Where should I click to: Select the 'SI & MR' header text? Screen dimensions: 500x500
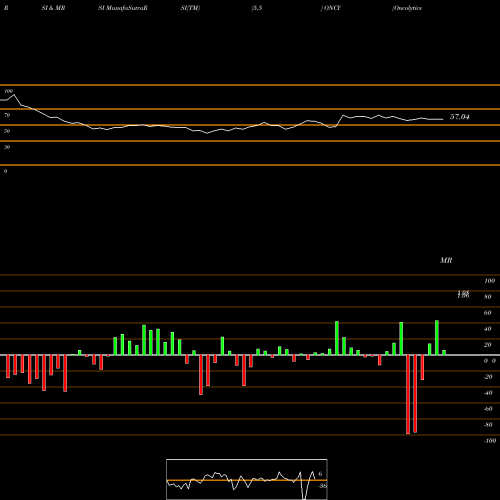click(53, 8)
